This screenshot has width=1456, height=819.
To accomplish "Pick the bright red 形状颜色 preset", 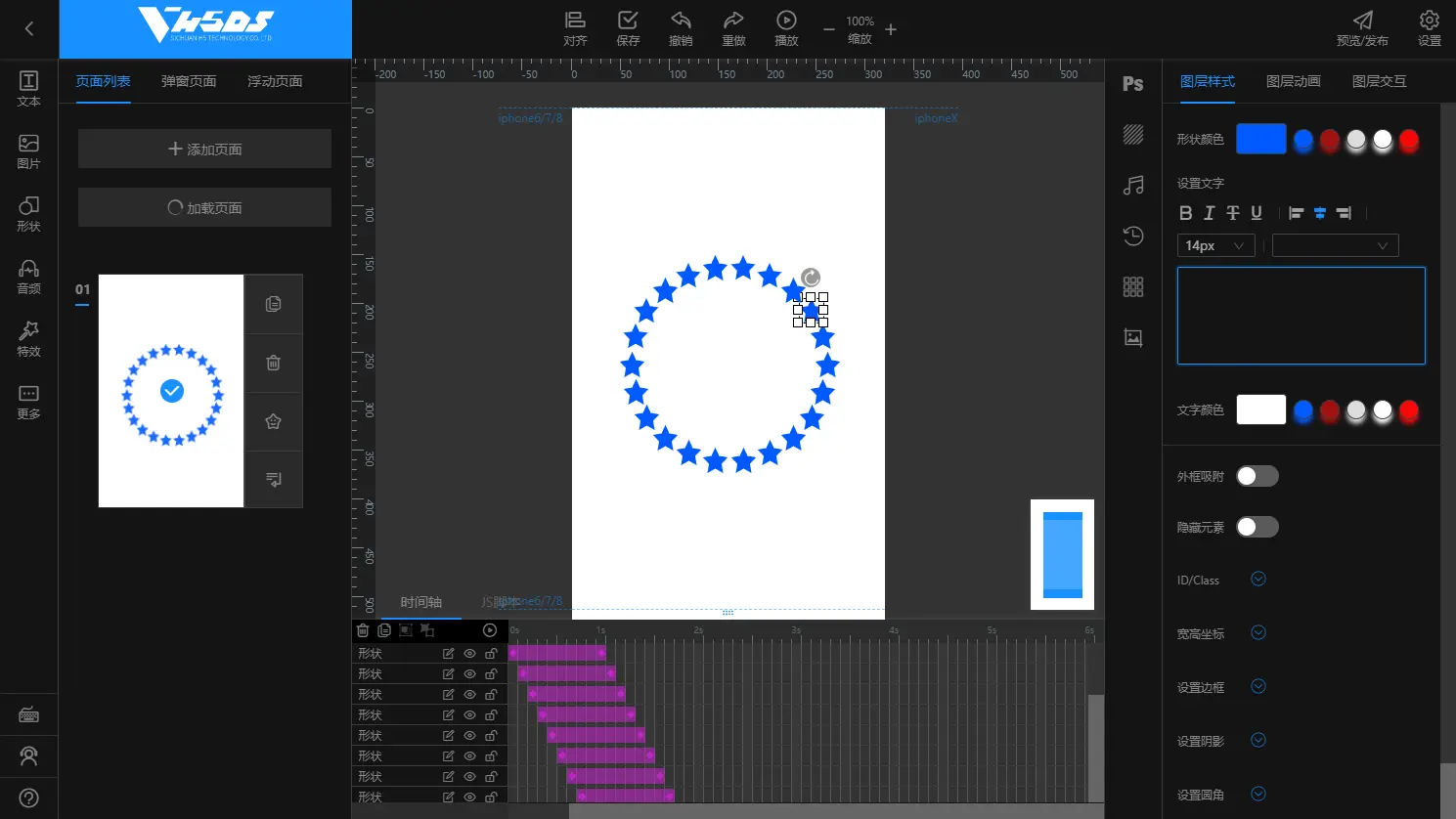I will tap(1409, 140).
